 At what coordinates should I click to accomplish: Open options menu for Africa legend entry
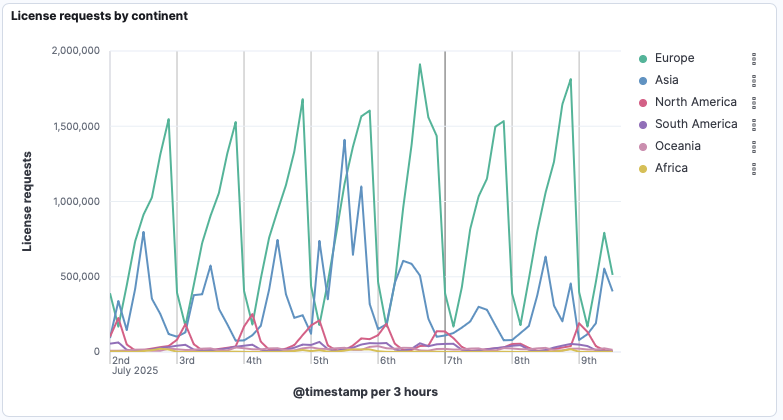[x=753, y=168]
